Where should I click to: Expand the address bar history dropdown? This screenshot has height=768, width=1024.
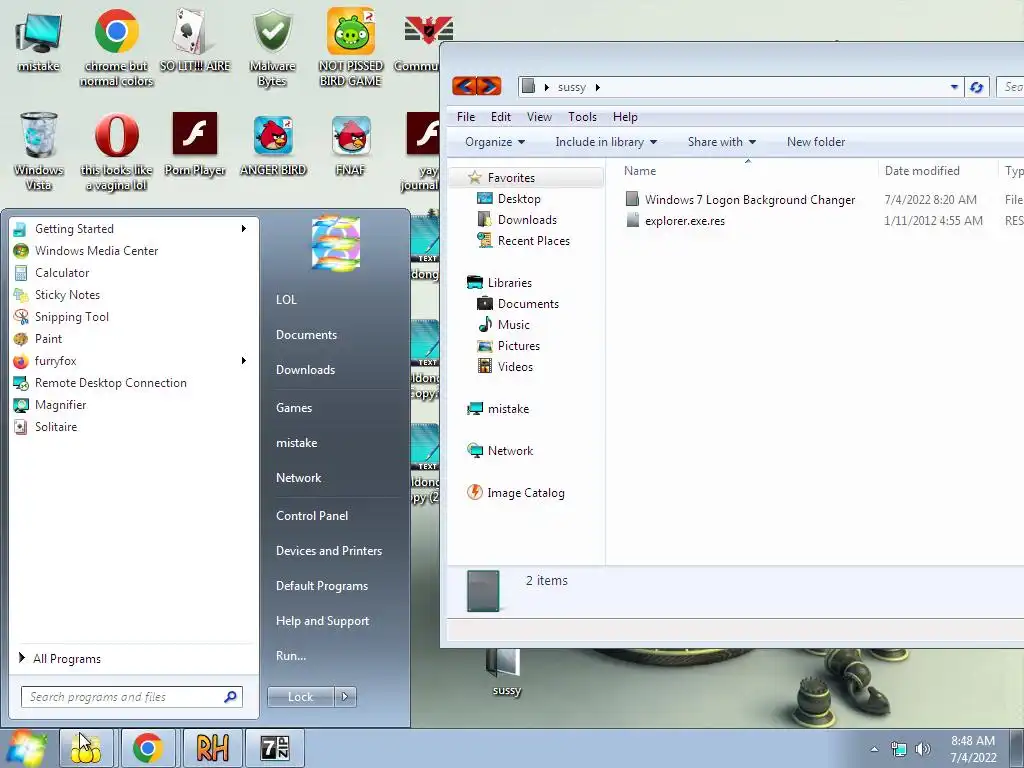coord(954,87)
